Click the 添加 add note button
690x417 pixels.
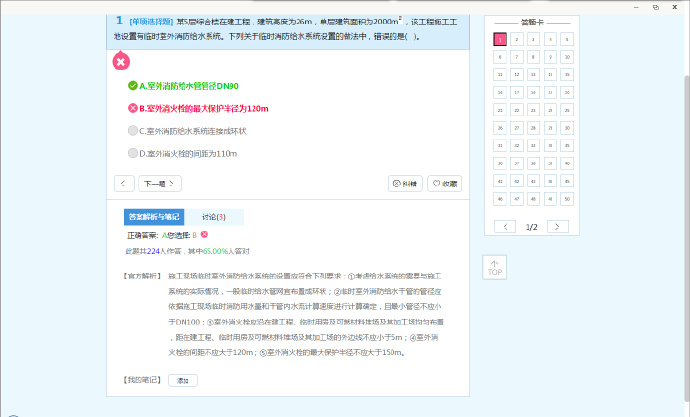click(182, 380)
